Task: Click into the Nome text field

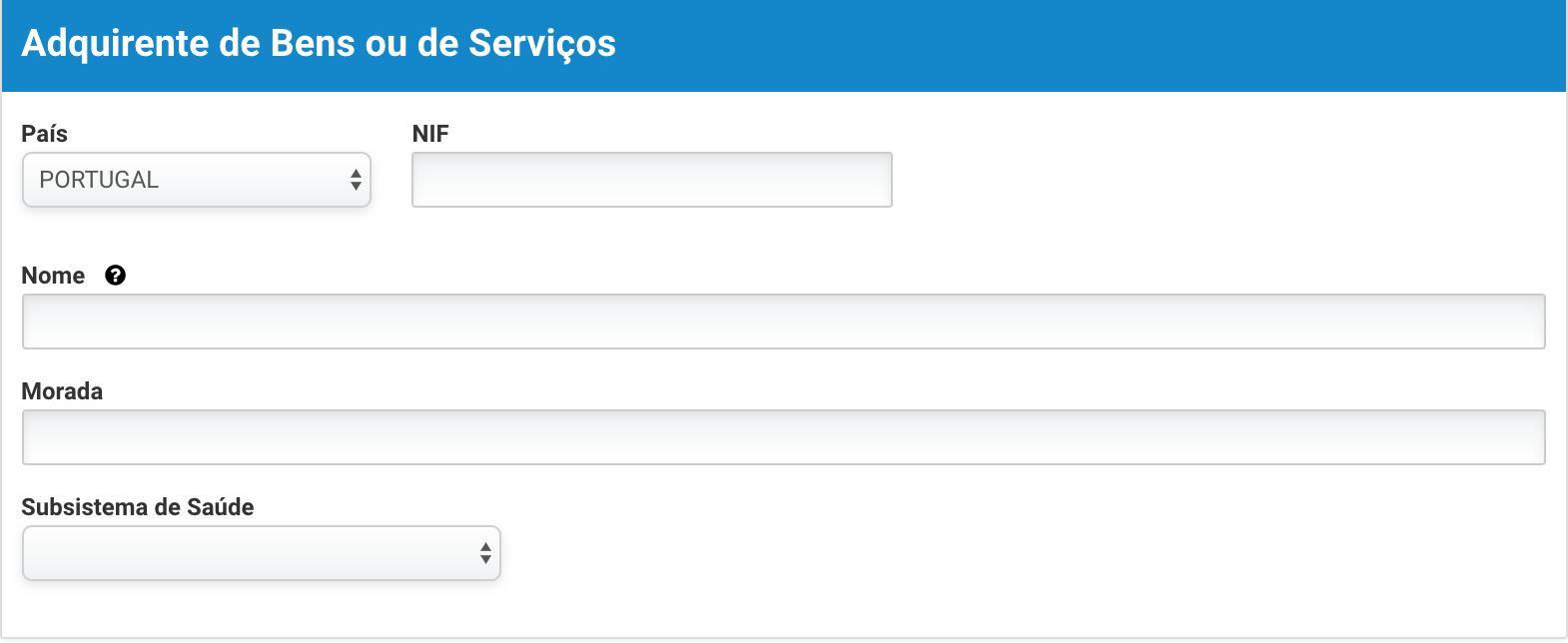Action: point(783,321)
